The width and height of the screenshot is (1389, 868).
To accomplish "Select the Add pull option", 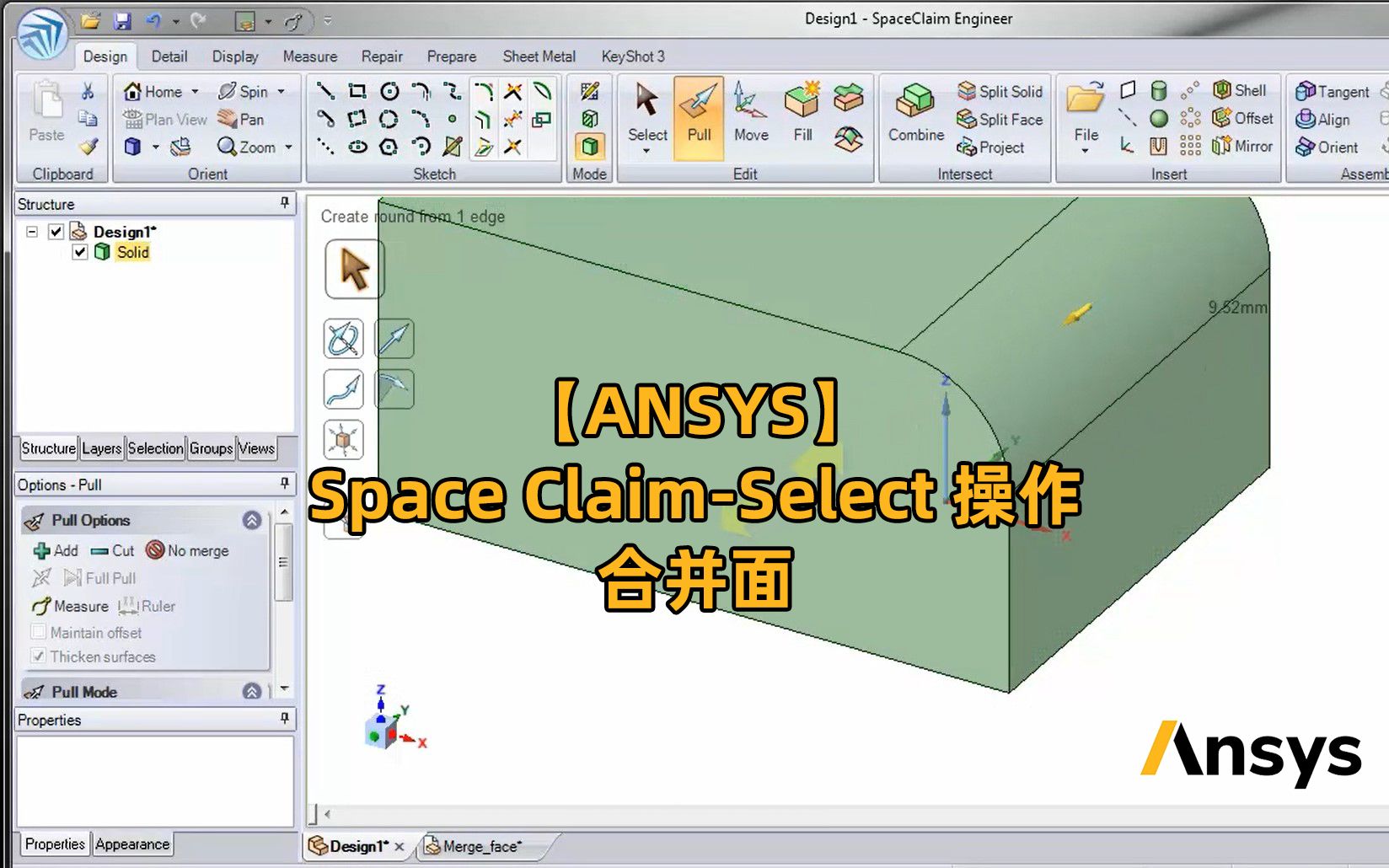I will click(56, 550).
